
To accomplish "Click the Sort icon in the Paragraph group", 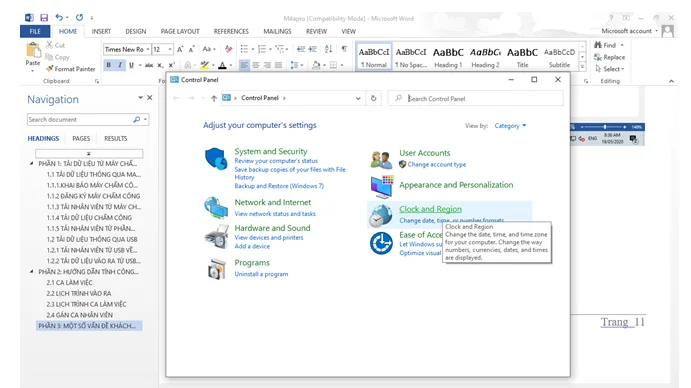I will pyautogui.click(x=328, y=49).
